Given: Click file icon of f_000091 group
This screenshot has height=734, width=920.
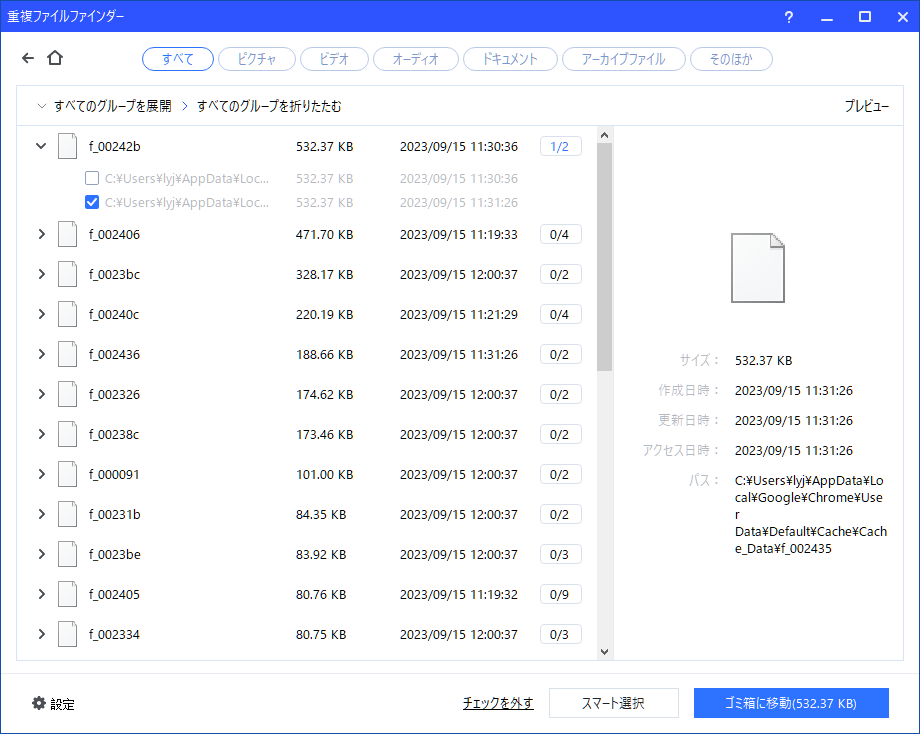Looking at the screenshot, I should [67, 473].
